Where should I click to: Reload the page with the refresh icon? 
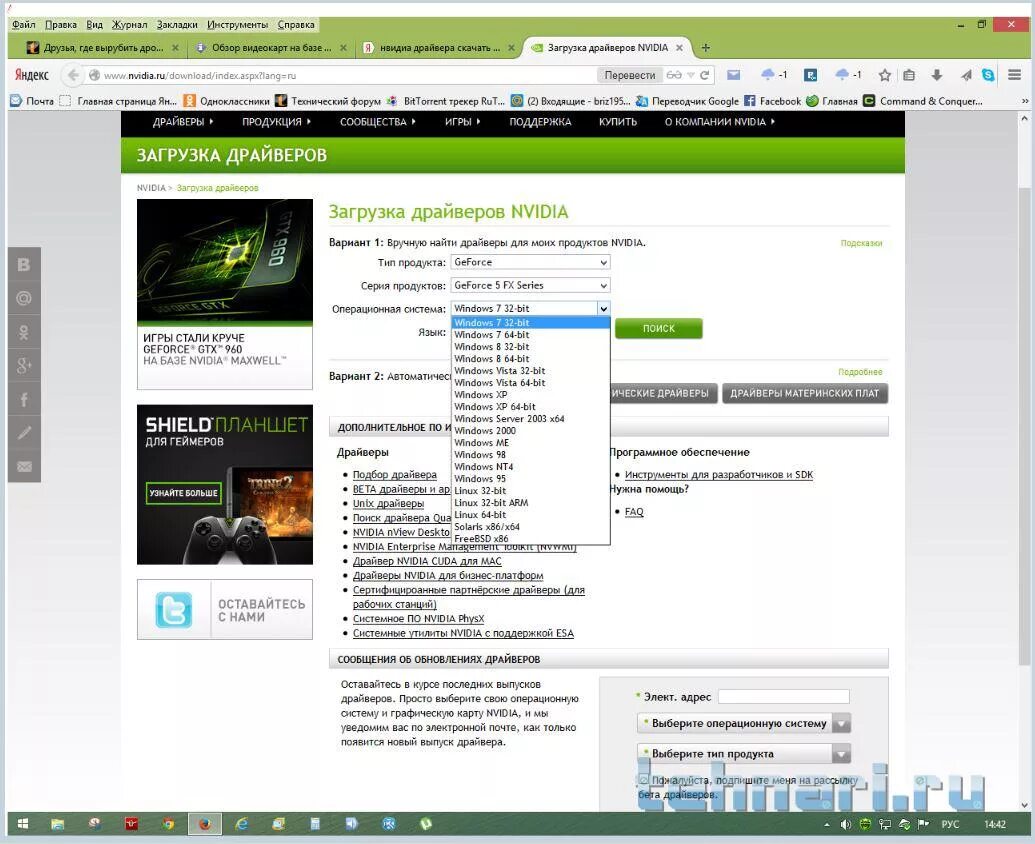[705, 75]
